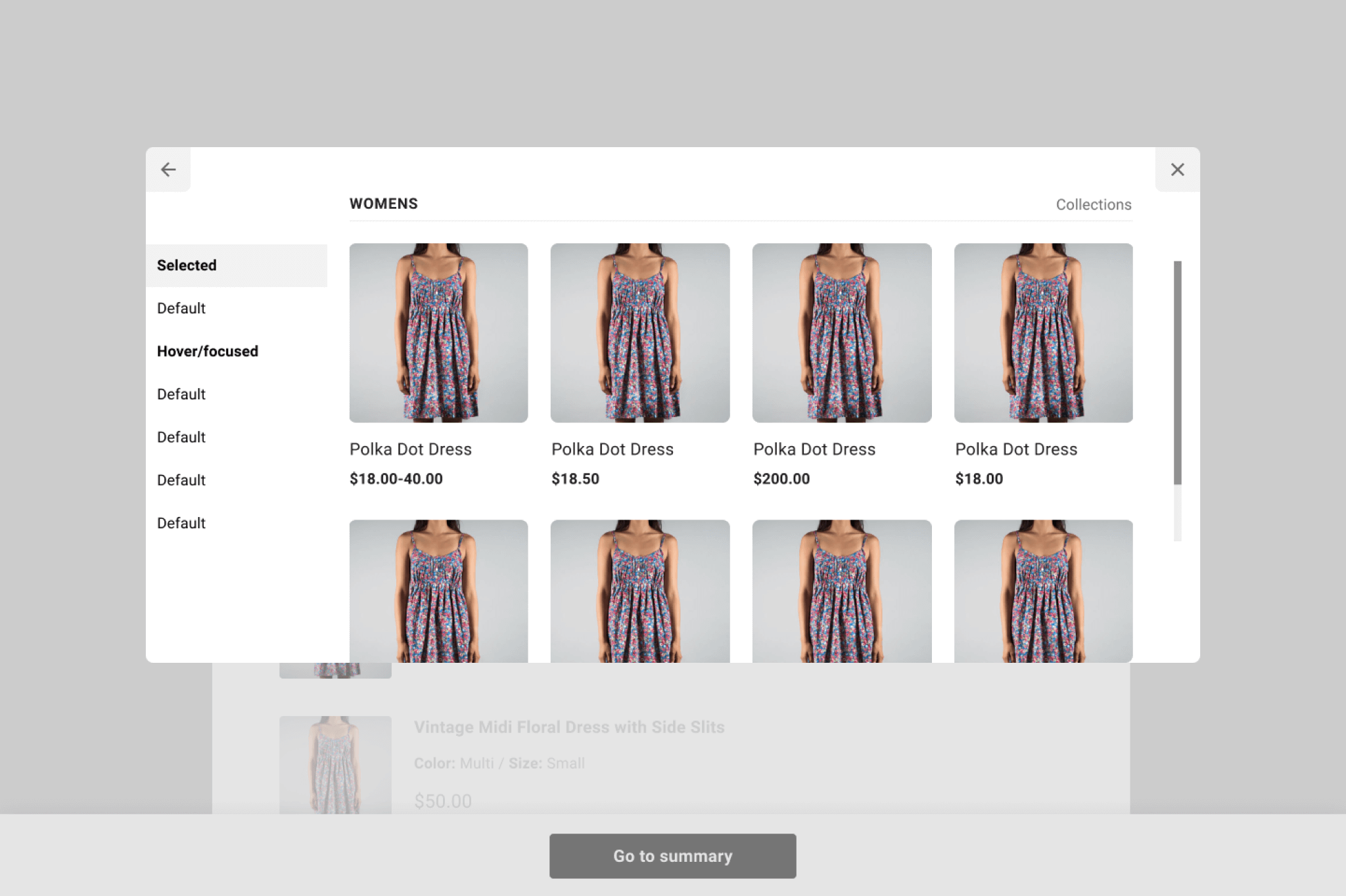Click the $18.50 price text

pos(575,479)
